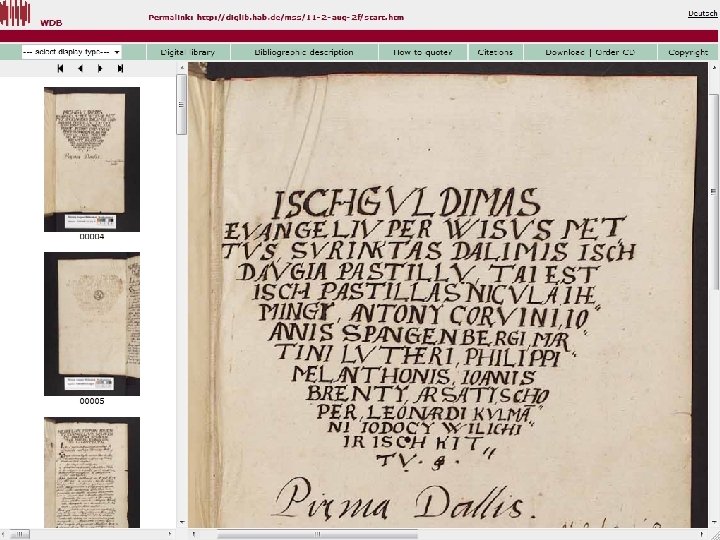This screenshot has height=540, width=720.
Task: Click the Order CD link
Action: (615, 52)
